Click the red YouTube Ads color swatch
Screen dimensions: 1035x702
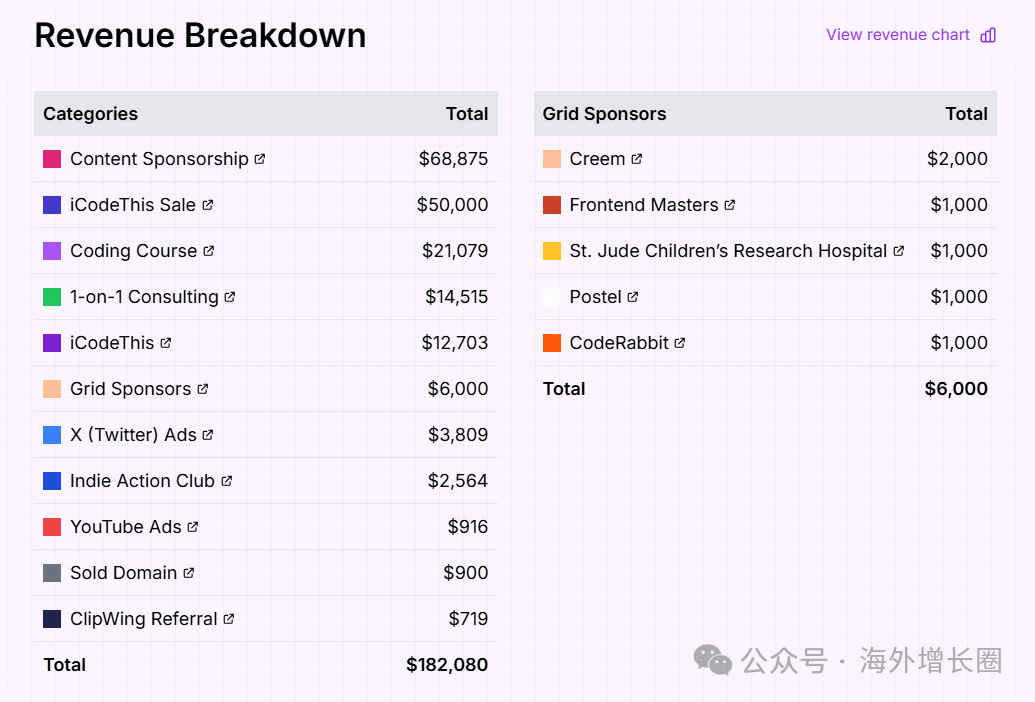click(52, 527)
